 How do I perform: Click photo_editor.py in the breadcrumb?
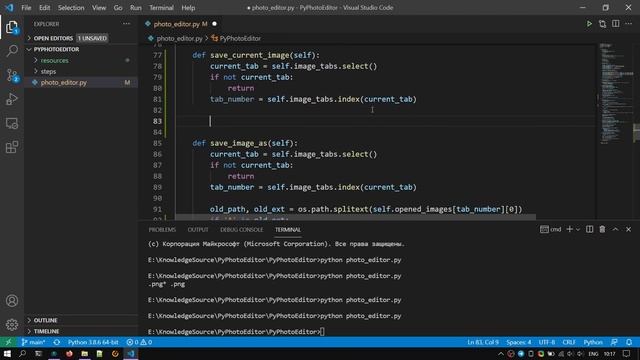point(175,38)
